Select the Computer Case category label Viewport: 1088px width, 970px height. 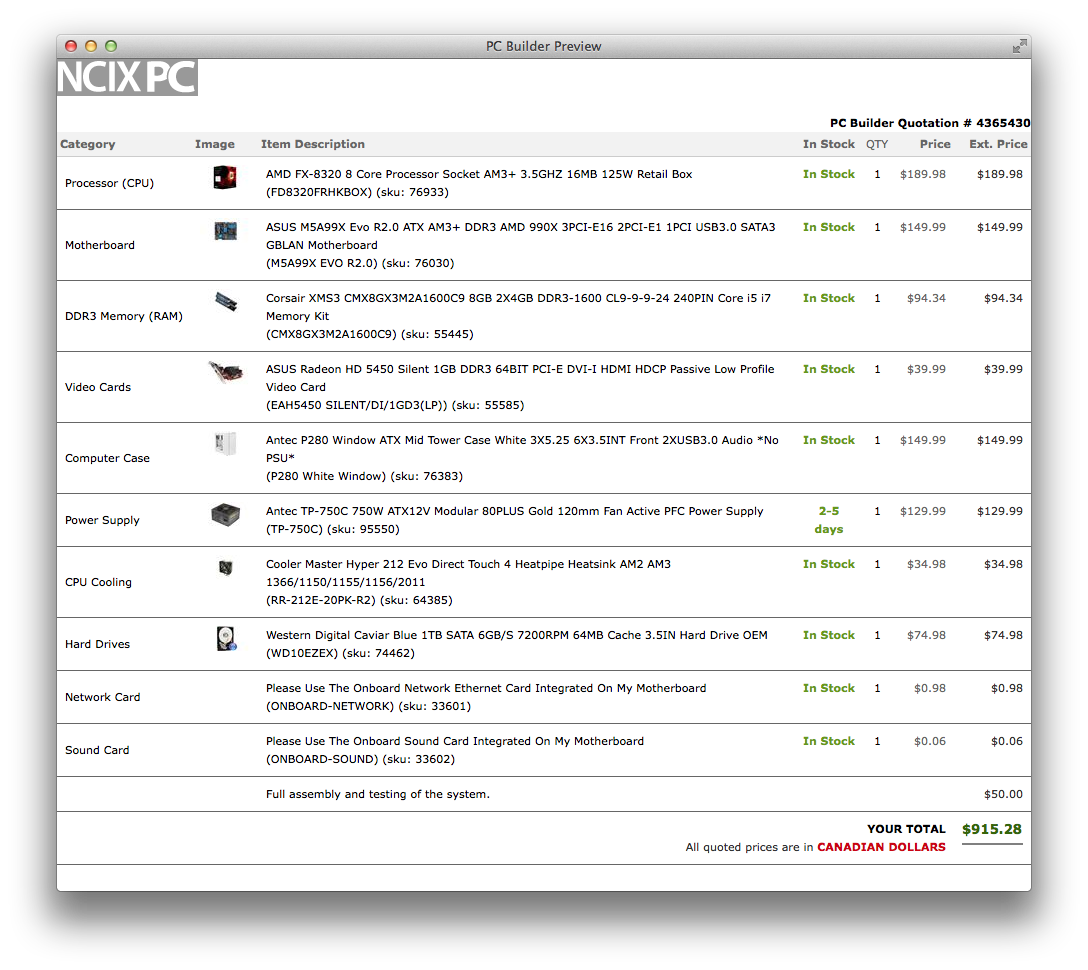click(x=108, y=458)
